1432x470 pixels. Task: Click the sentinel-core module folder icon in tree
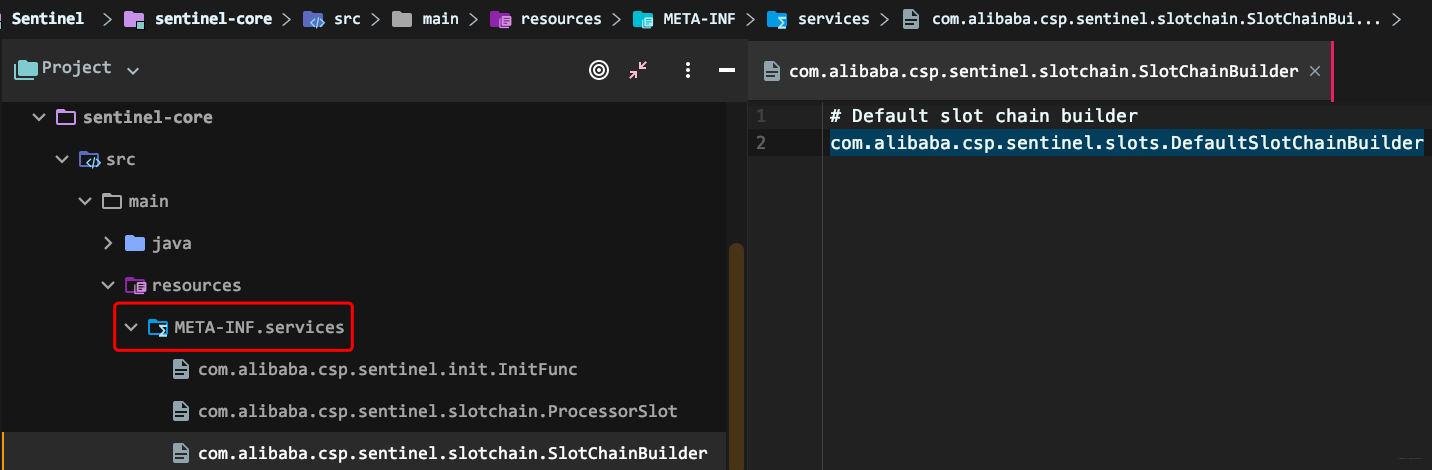(x=66, y=117)
